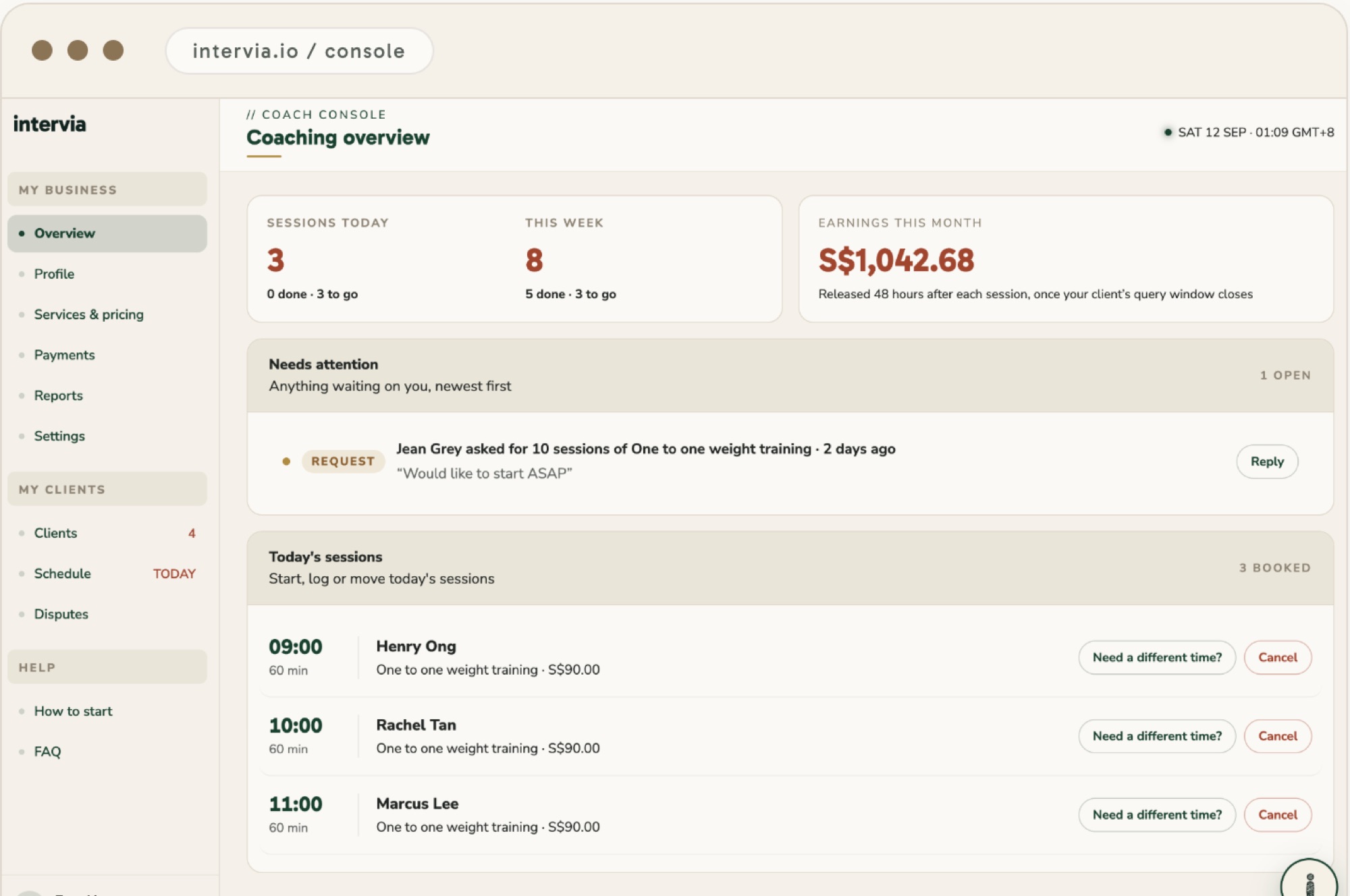Click the Sessions Today count 3

pyautogui.click(x=275, y=260)
